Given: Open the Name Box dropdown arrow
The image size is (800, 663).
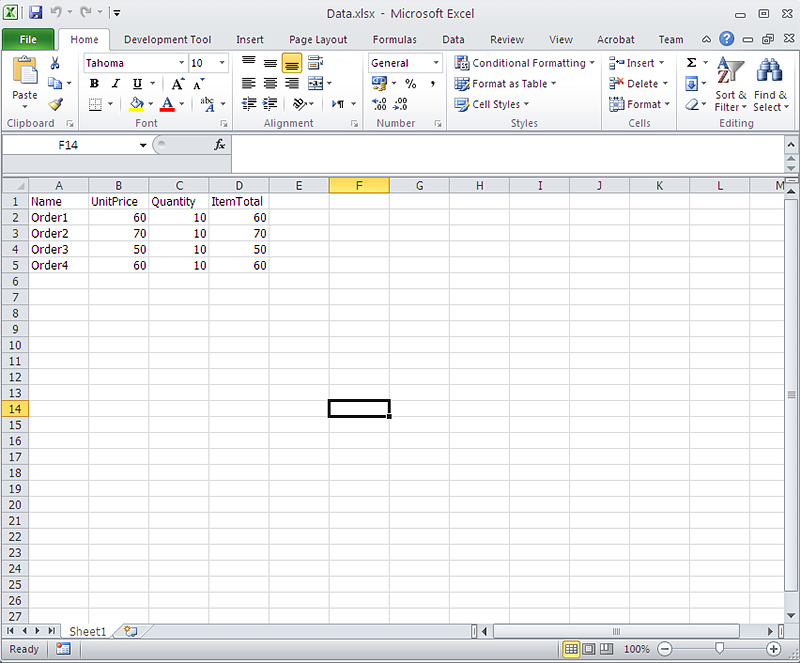Looking at the screenshot, I should 143,145.
